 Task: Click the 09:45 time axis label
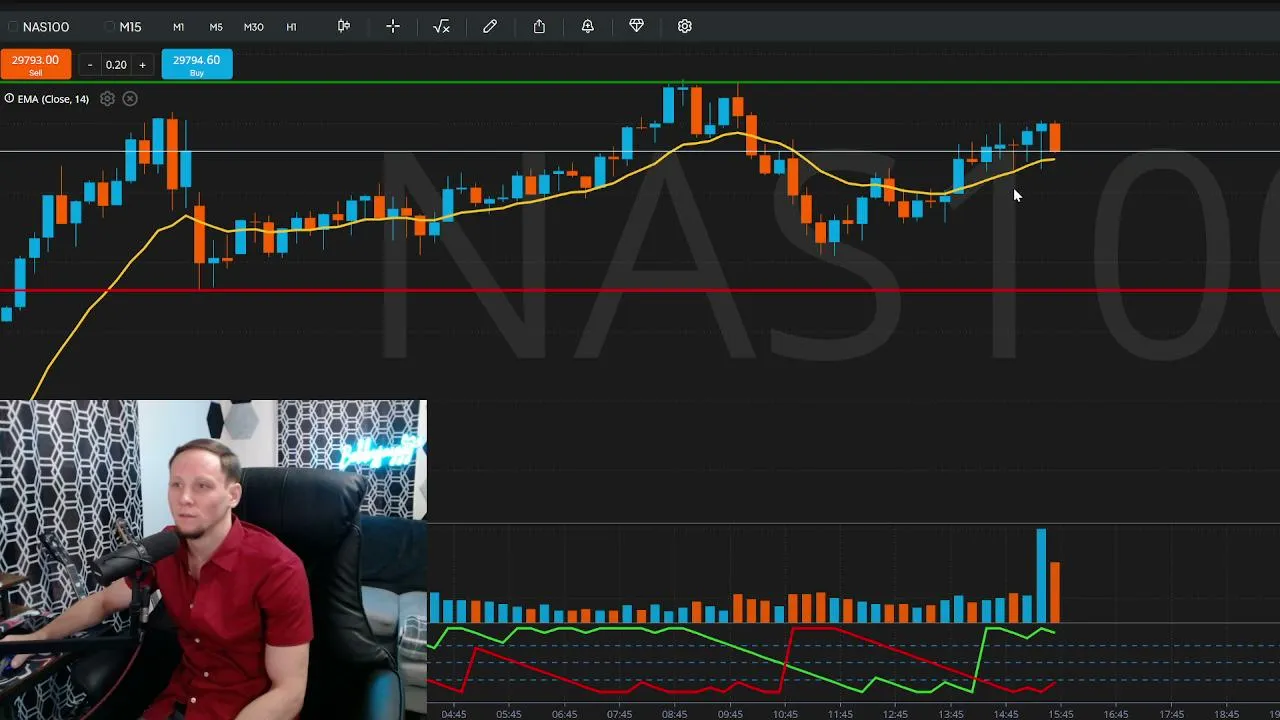[730, 714]
